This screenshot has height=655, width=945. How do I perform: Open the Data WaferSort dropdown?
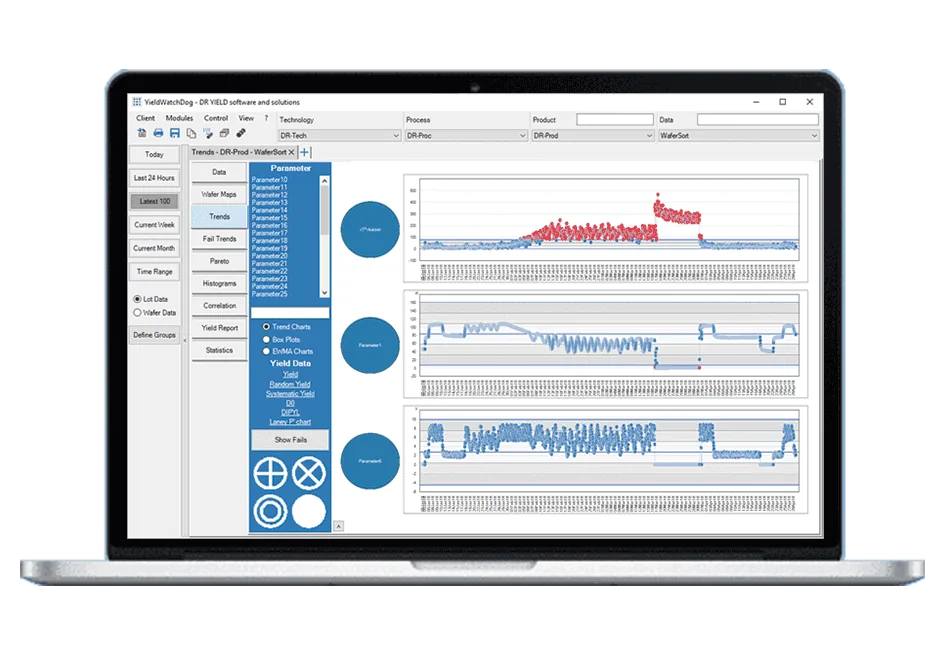pyautogui.click(x=738, y=136)
